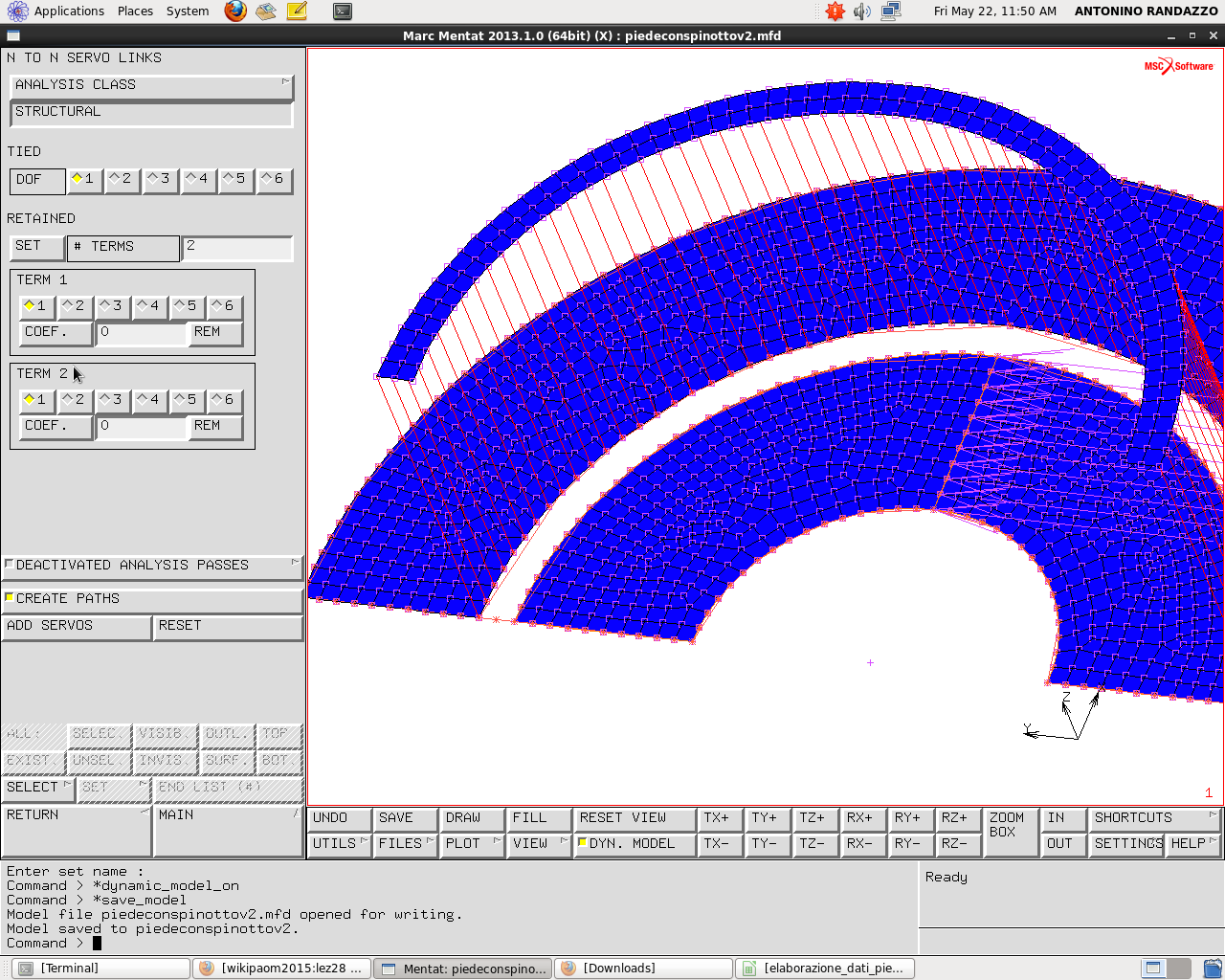Expand the ANALYSIS CLASS dropdown

tap(151, 85)
